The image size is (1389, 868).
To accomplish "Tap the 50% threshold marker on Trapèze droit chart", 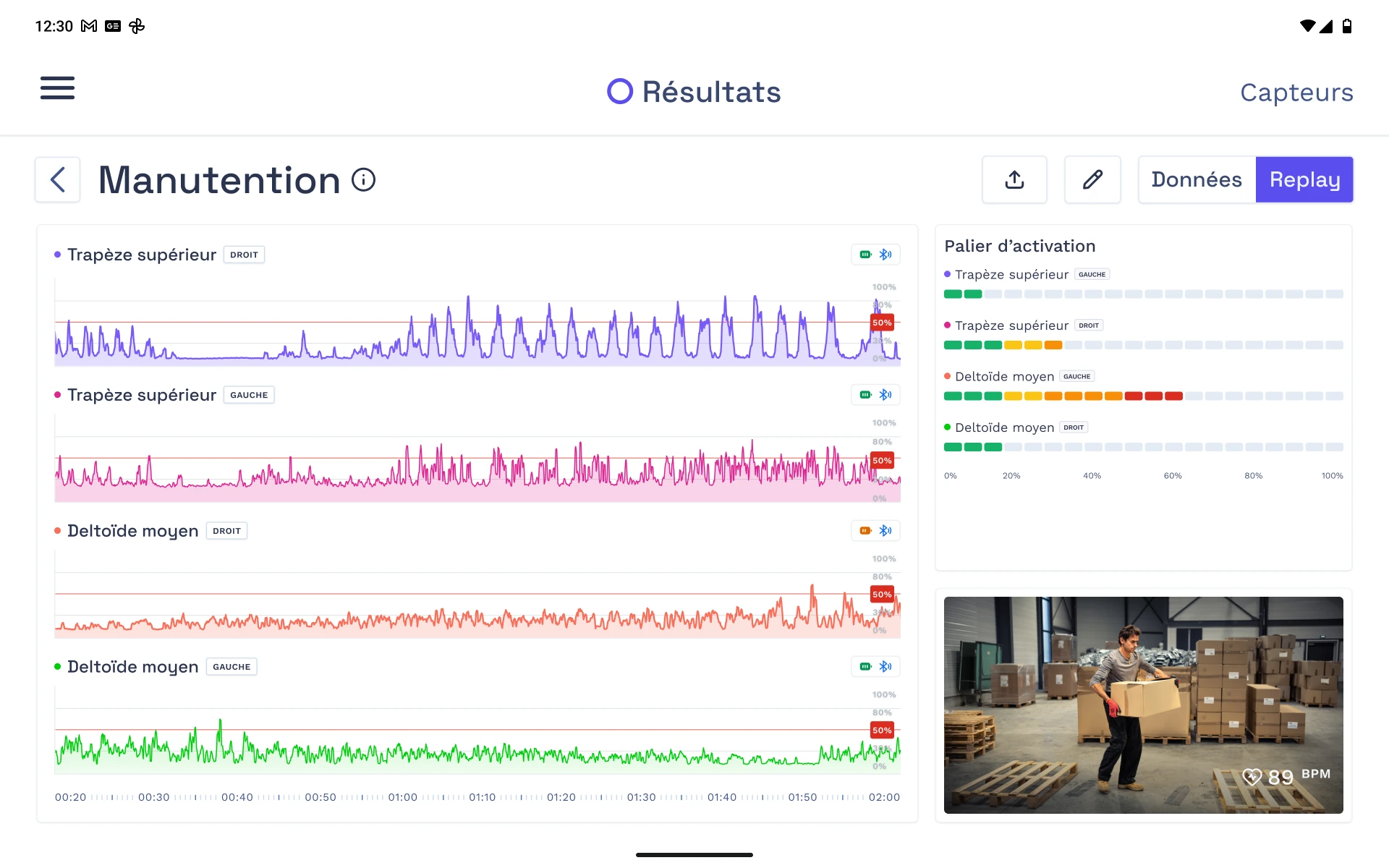I will [882, 323].
